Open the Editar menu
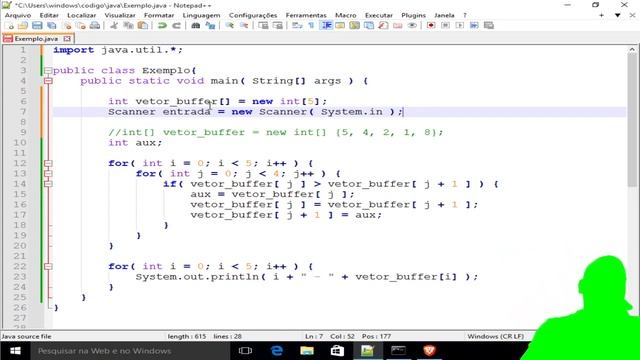Image resolution: width=640 pixels, height=360 pixels. tap(49, 15)
